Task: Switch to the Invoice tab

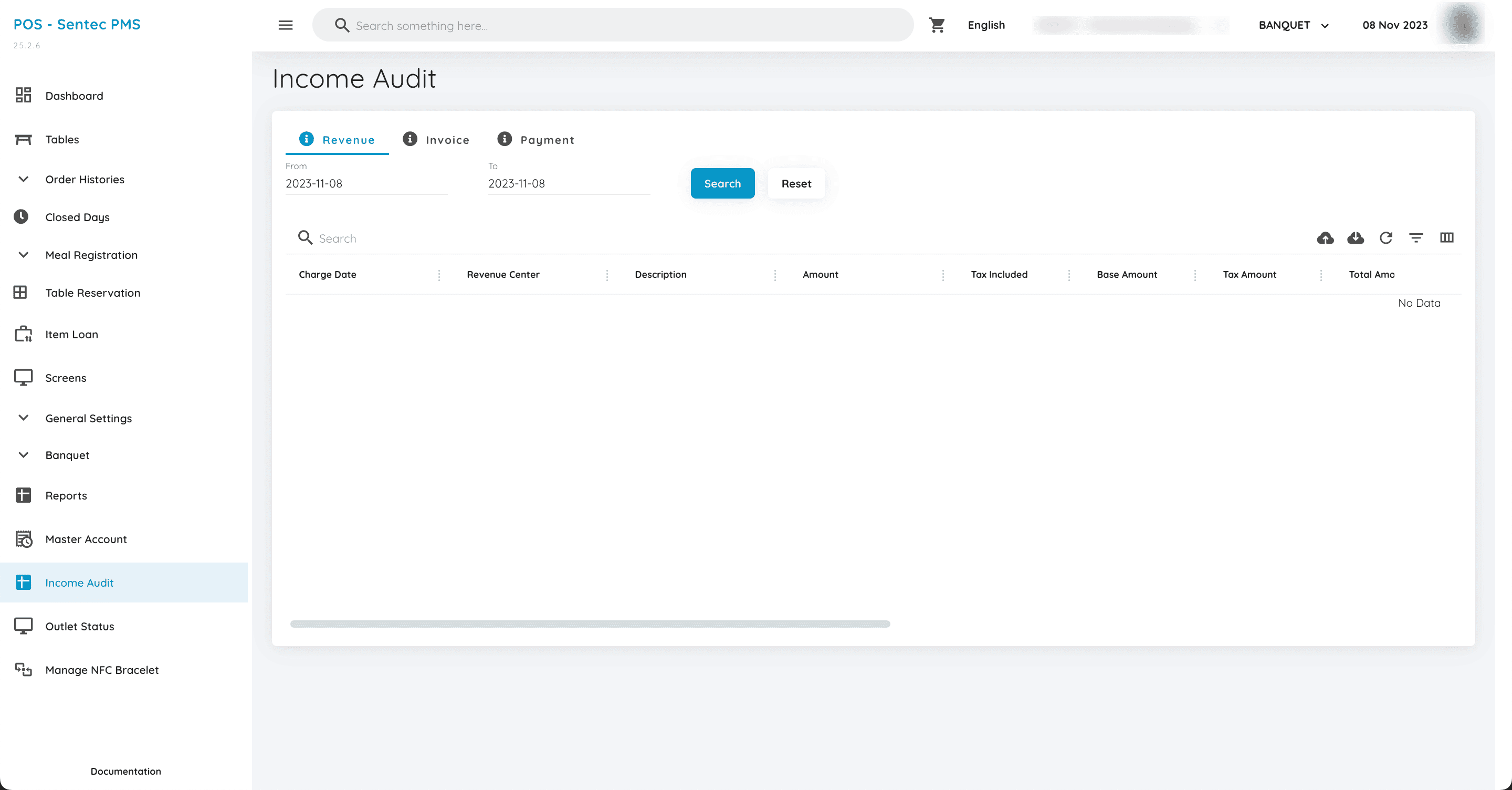Action: (x=436, y=140)
